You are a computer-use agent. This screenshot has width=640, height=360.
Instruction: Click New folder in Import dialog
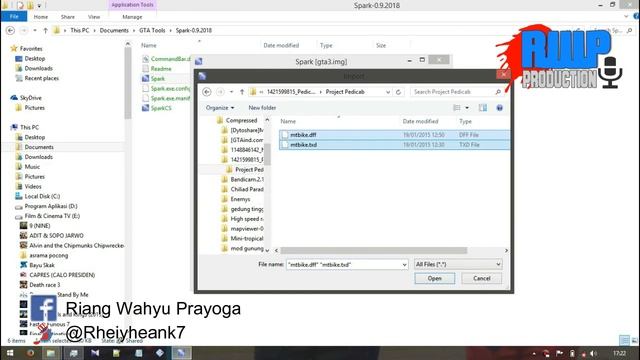pos(262,108)
